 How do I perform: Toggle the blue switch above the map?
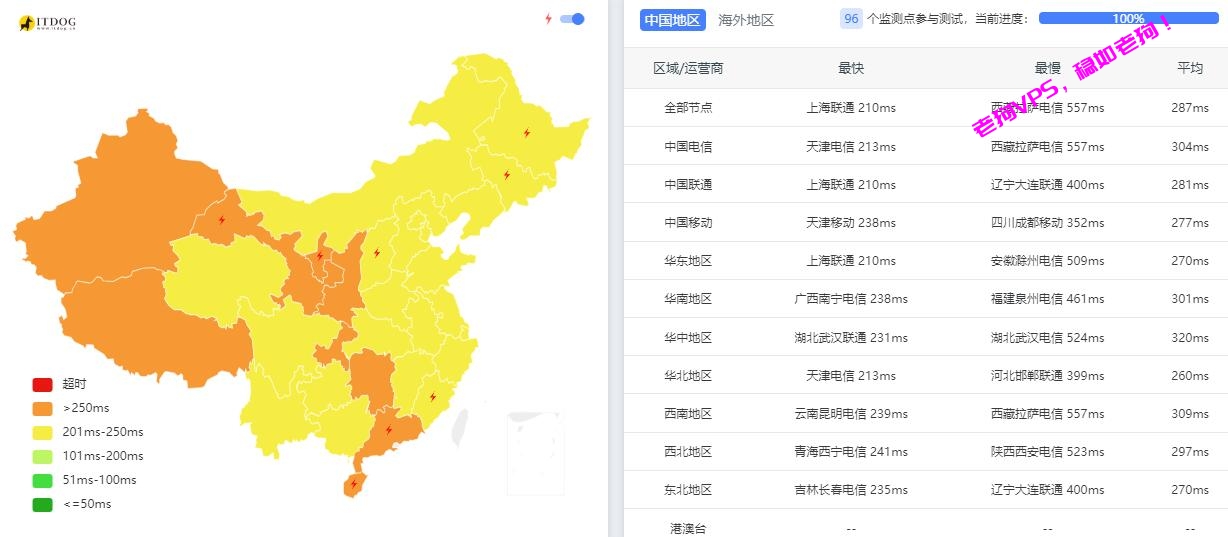572,19
